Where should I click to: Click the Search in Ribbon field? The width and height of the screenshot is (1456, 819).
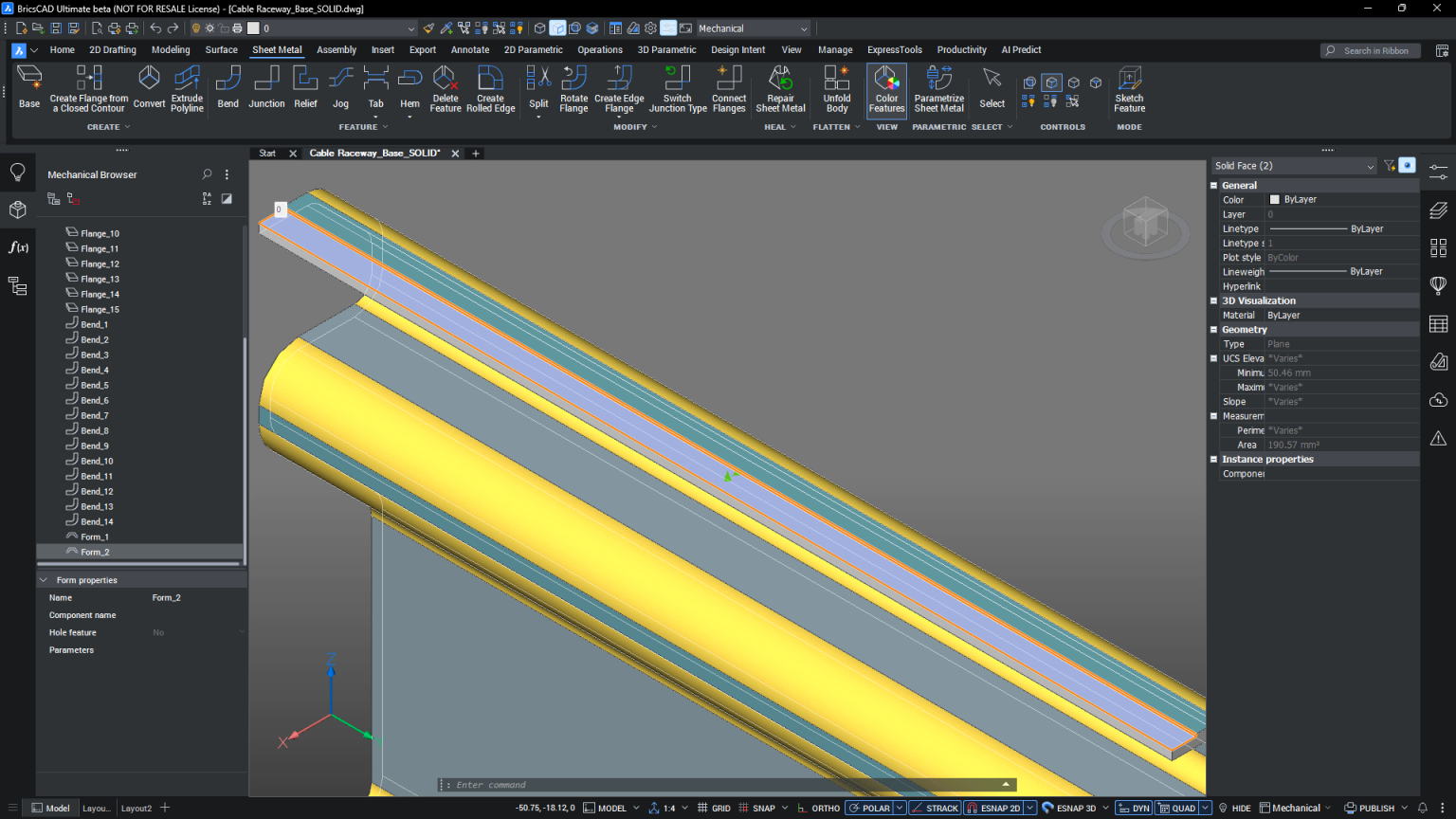pos(1370,49)
